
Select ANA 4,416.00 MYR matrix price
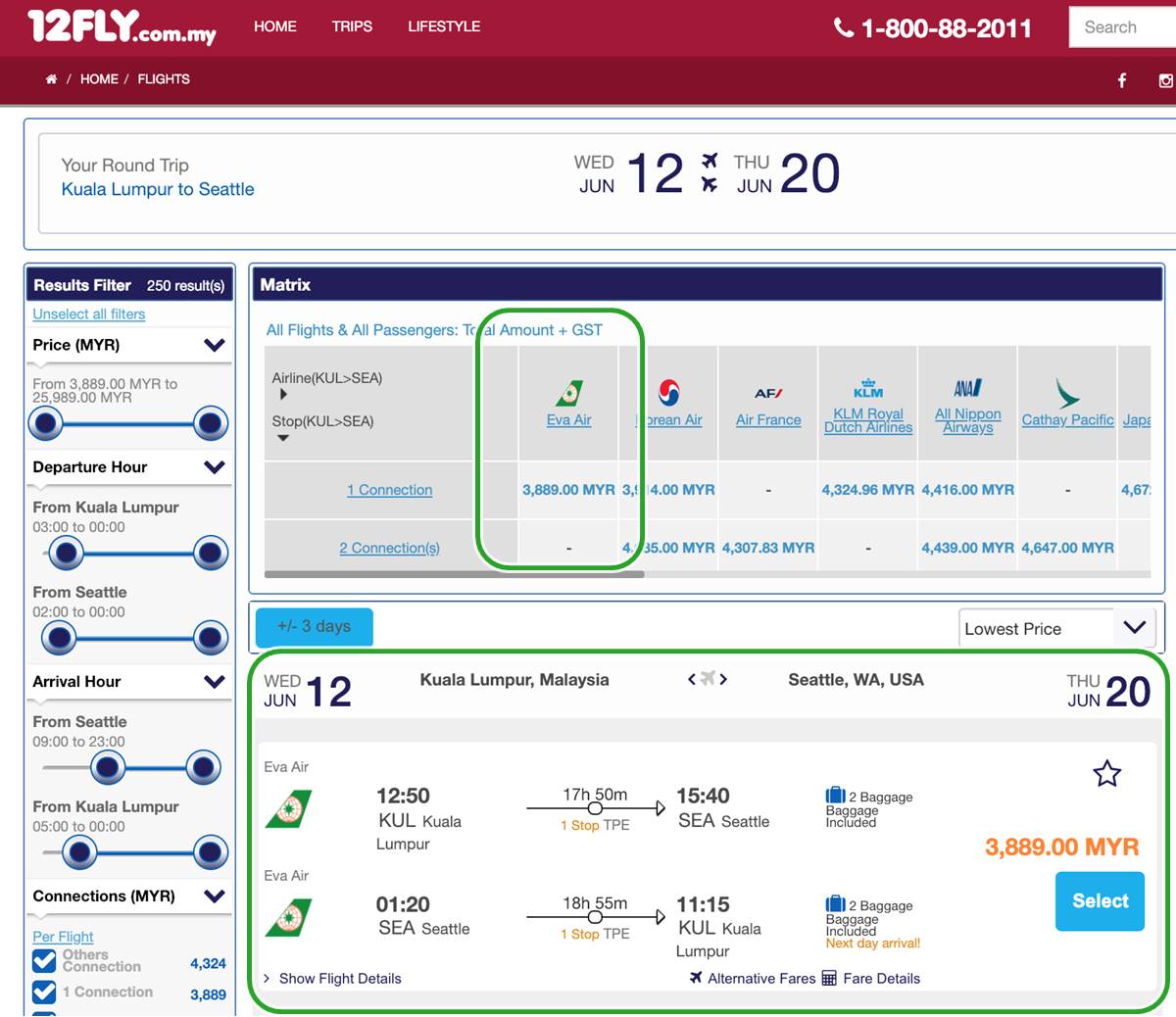968,490
